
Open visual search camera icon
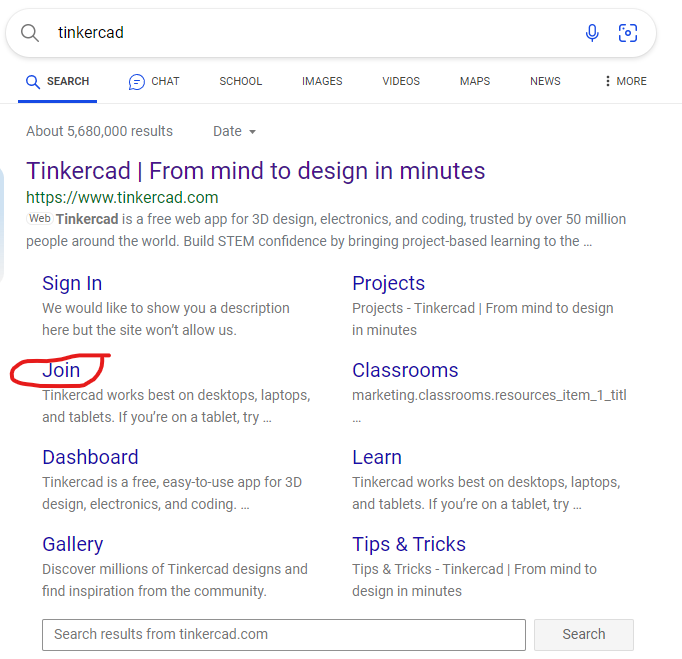point(628,33)
